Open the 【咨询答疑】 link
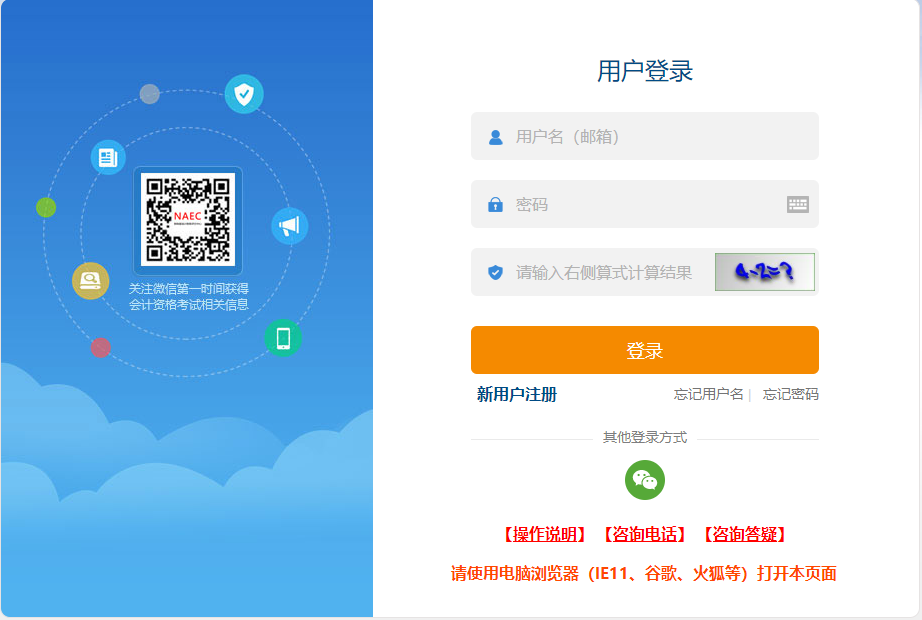This screenshot has height=620, width=922. (744, 534)
